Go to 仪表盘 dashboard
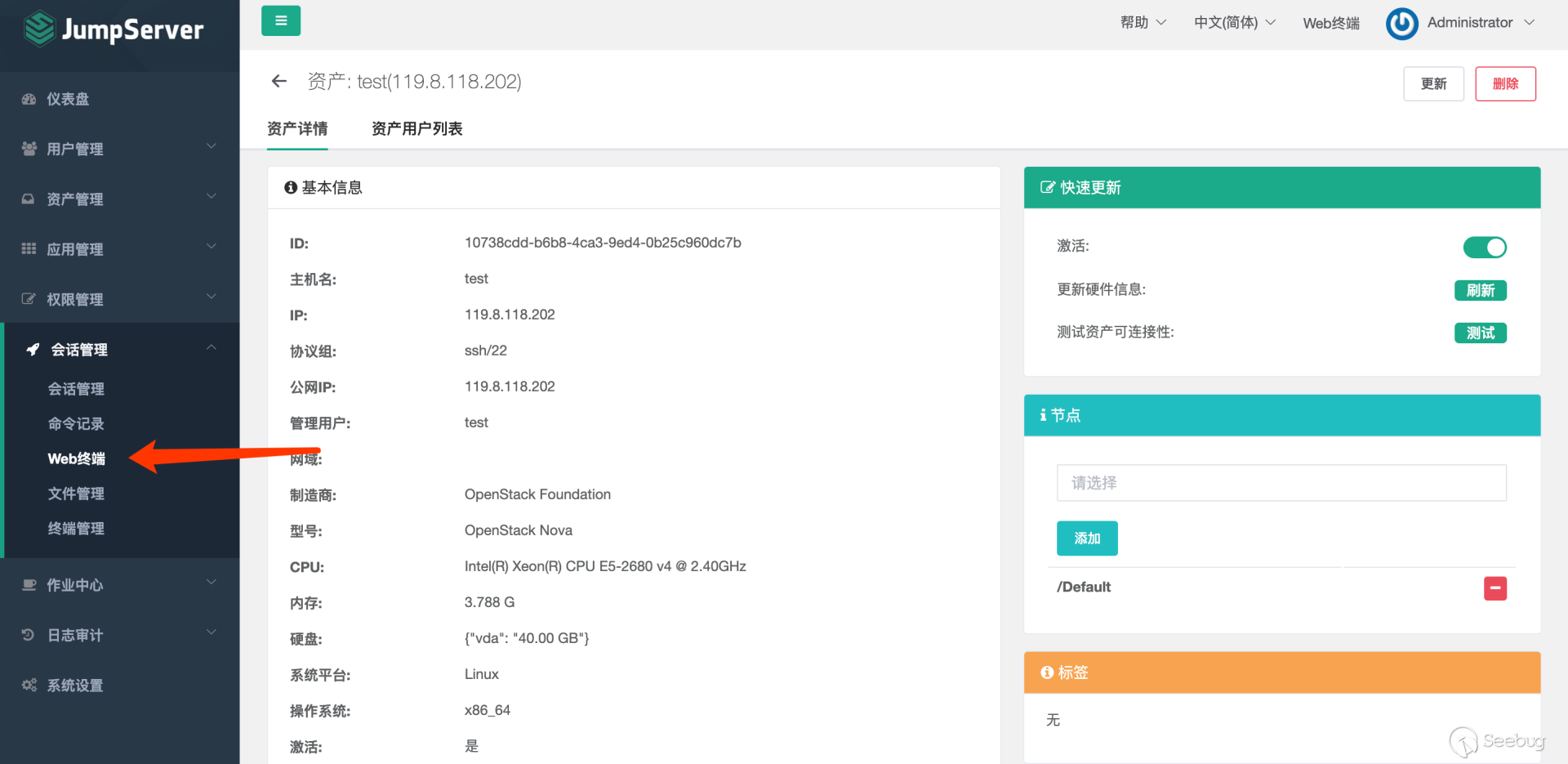Viewport: 1568px width, 764px height. tap(68, 99)
